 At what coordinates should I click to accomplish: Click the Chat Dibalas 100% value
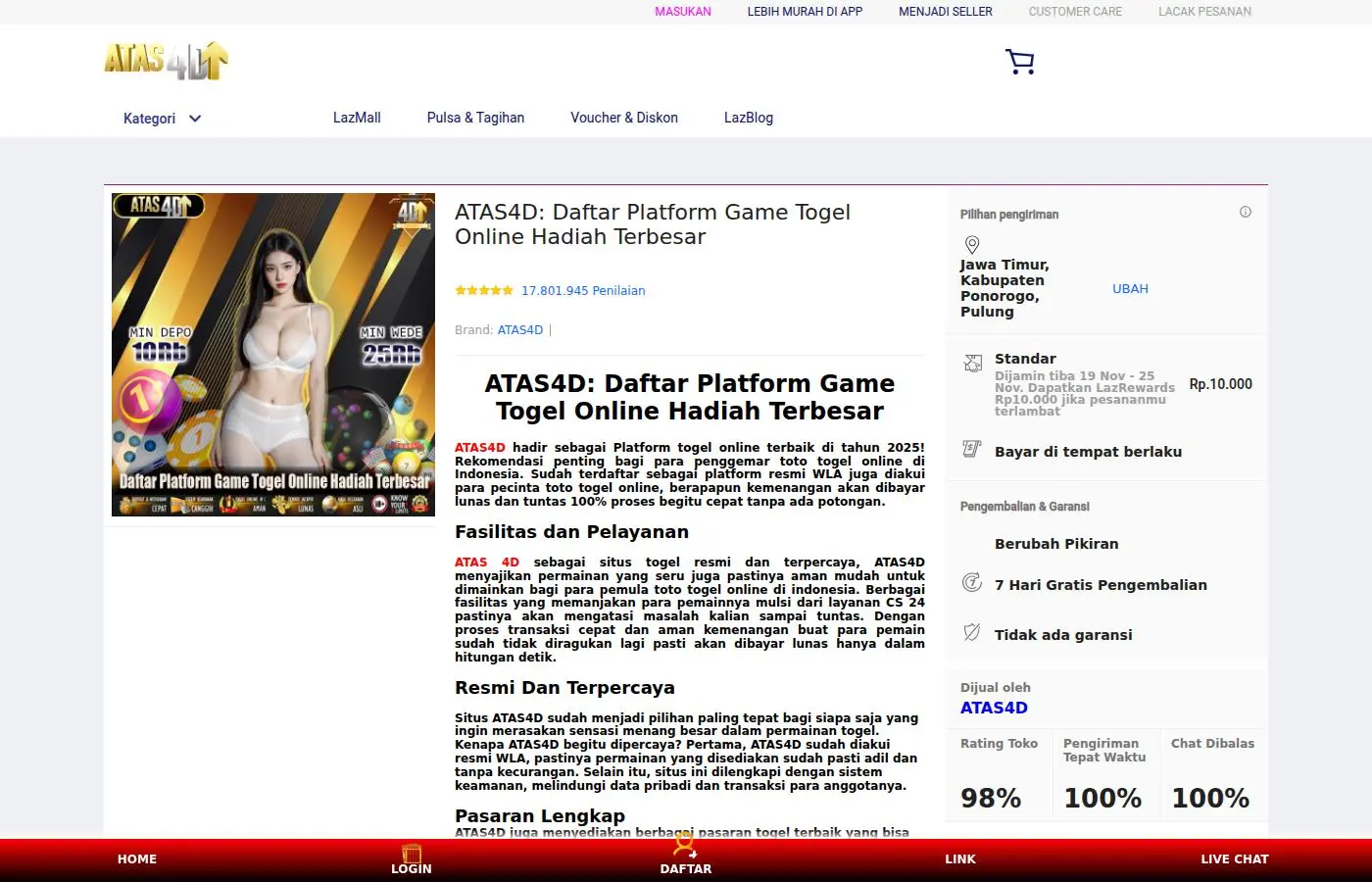pos(1210,798)
